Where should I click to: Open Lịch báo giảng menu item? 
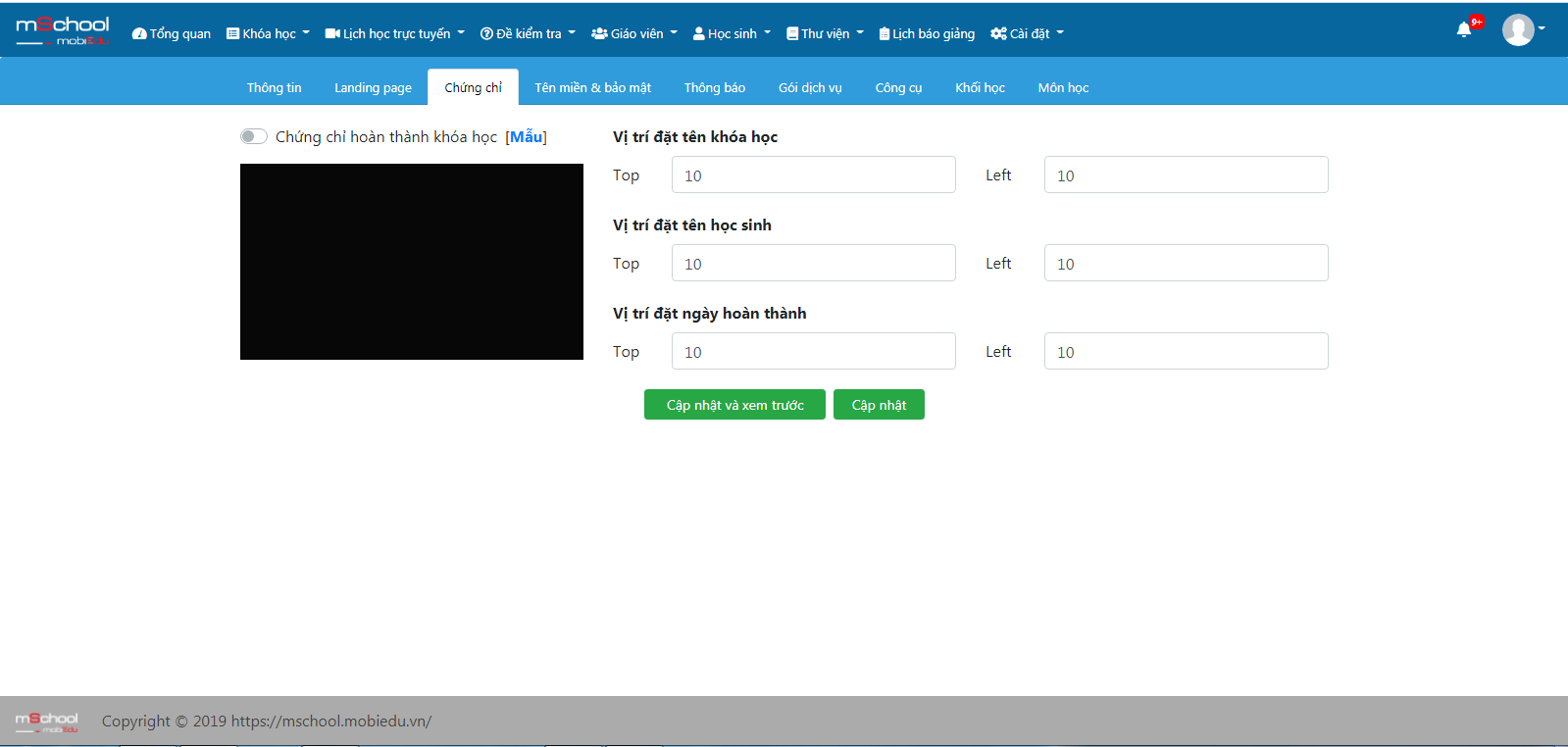click(x=928, y=33)
